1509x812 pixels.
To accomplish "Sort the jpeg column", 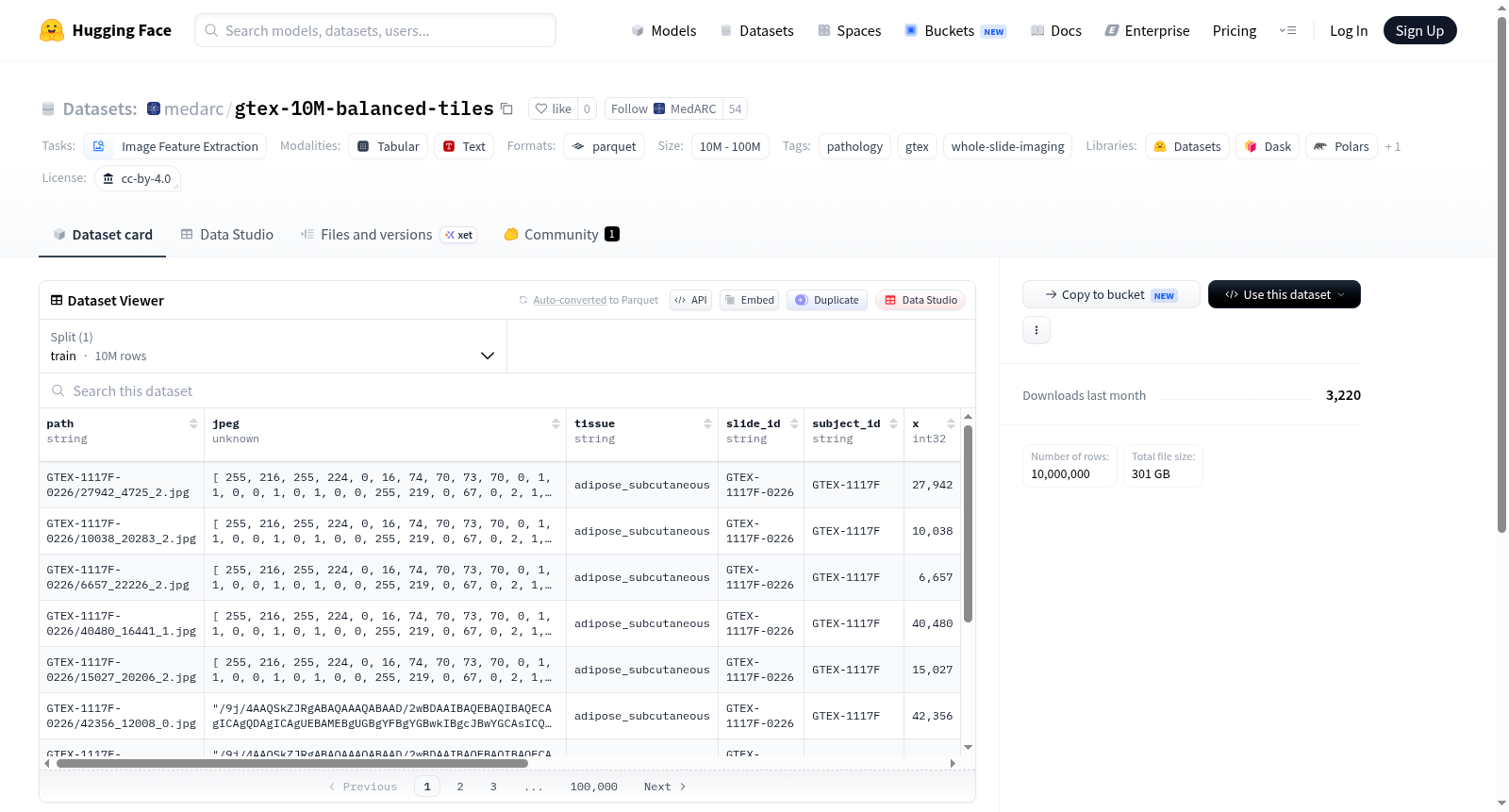I will point(556,423).
